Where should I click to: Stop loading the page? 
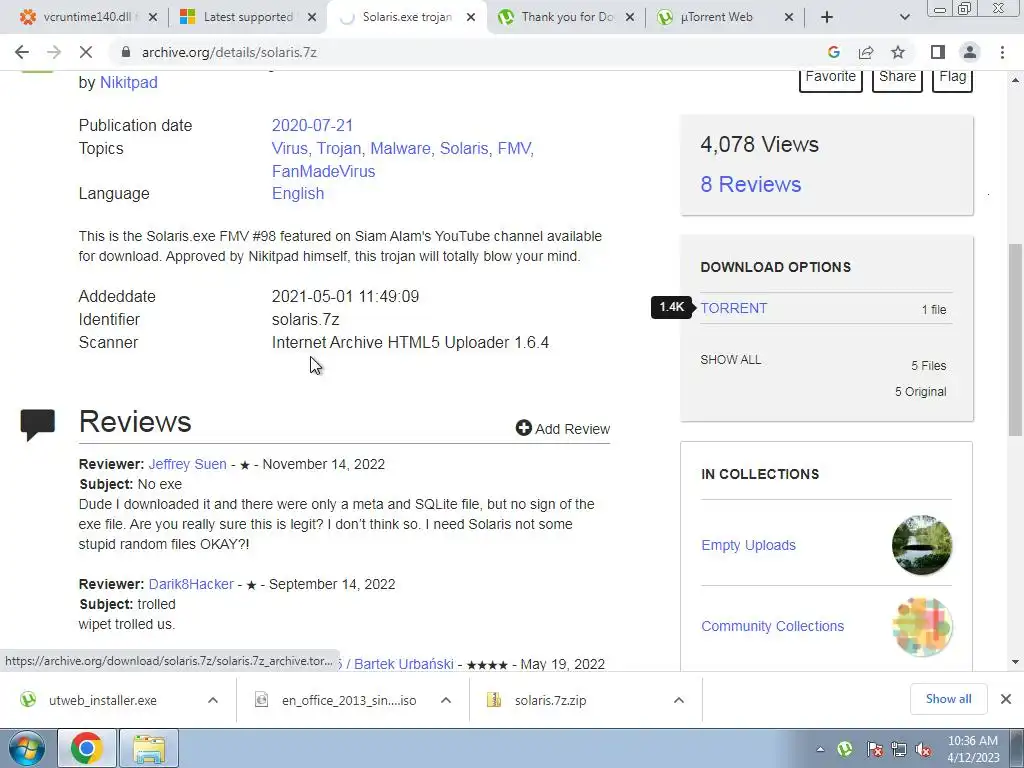(86, 52)
